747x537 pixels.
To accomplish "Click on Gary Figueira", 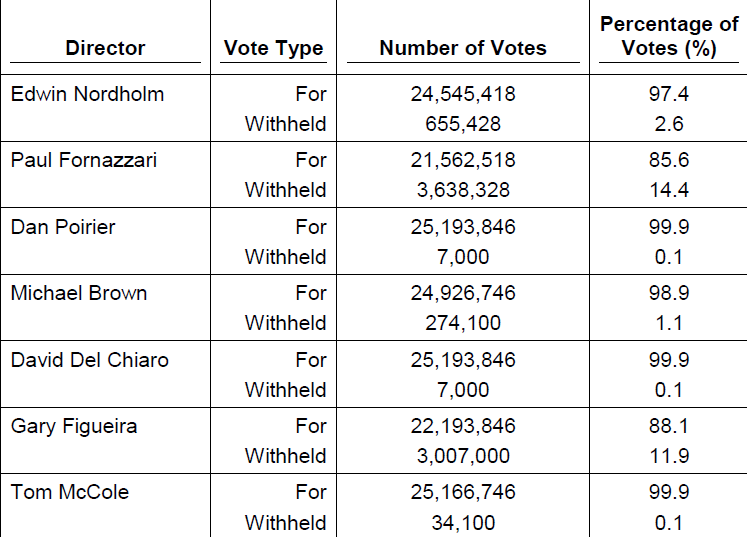I will 74,427.
